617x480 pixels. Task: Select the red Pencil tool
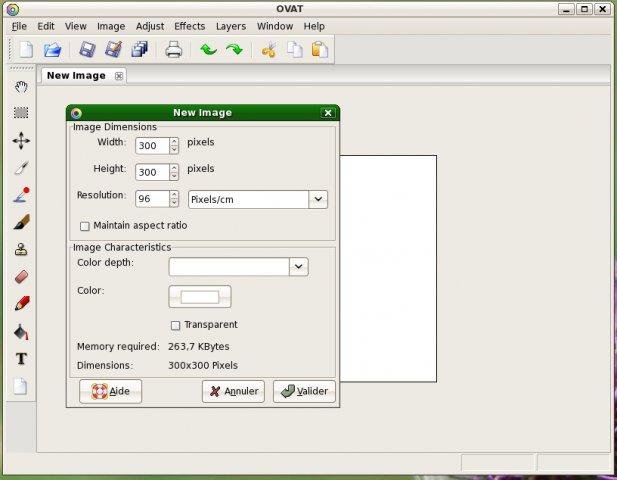(x=22, y=304)
